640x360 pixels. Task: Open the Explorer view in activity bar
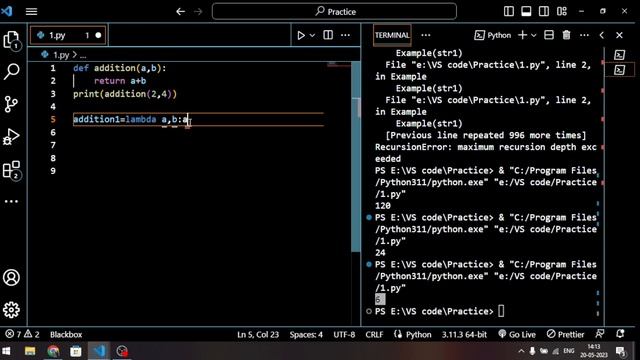tap(11, 40)
